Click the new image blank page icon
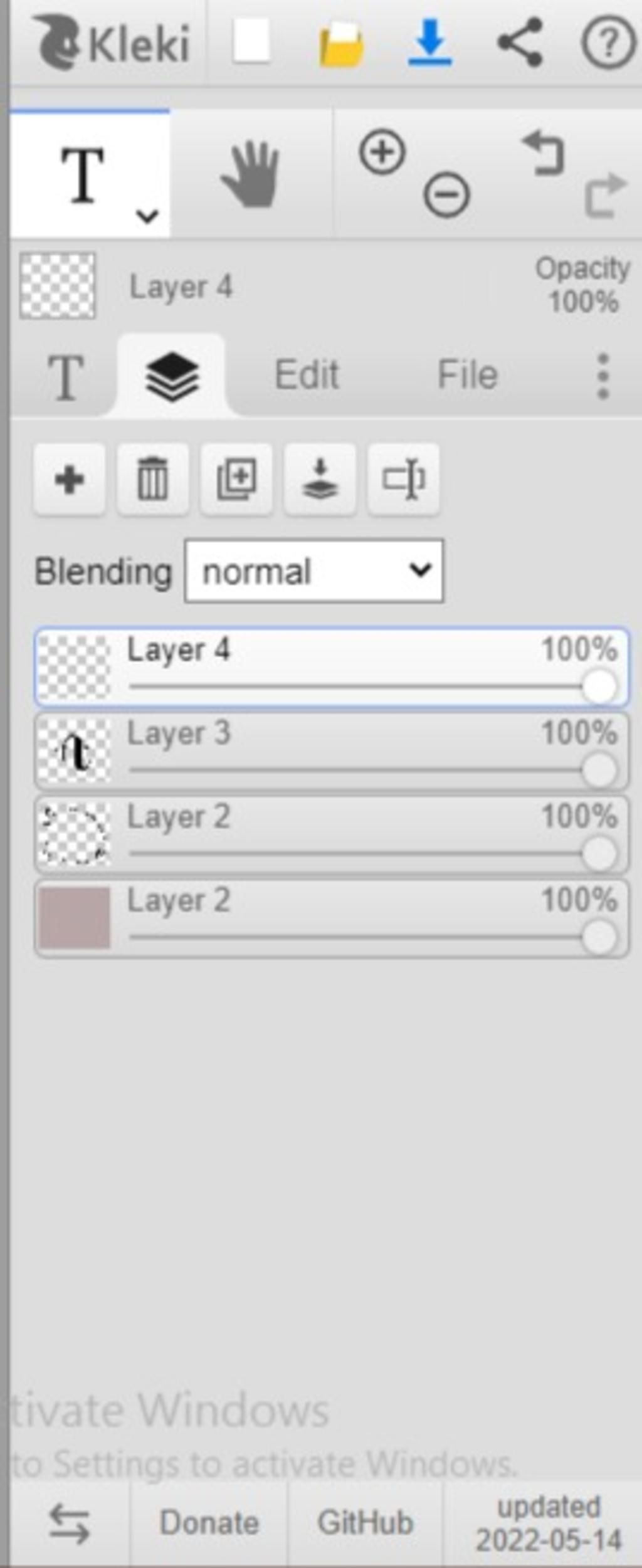Viewport: 642px width, 1568px height. pos(251,41)
